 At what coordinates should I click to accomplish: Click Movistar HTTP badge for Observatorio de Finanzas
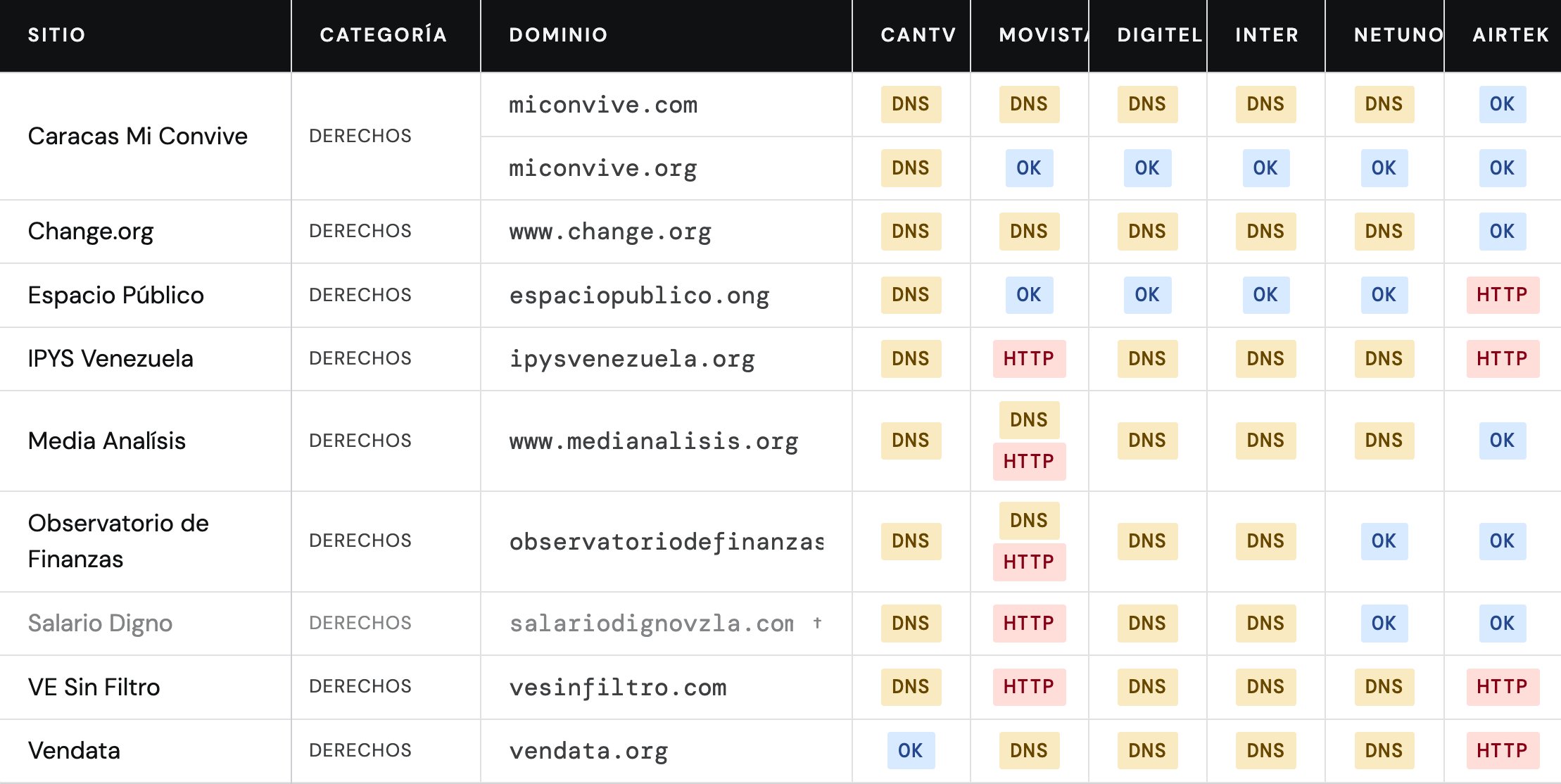pos(1029,562)
